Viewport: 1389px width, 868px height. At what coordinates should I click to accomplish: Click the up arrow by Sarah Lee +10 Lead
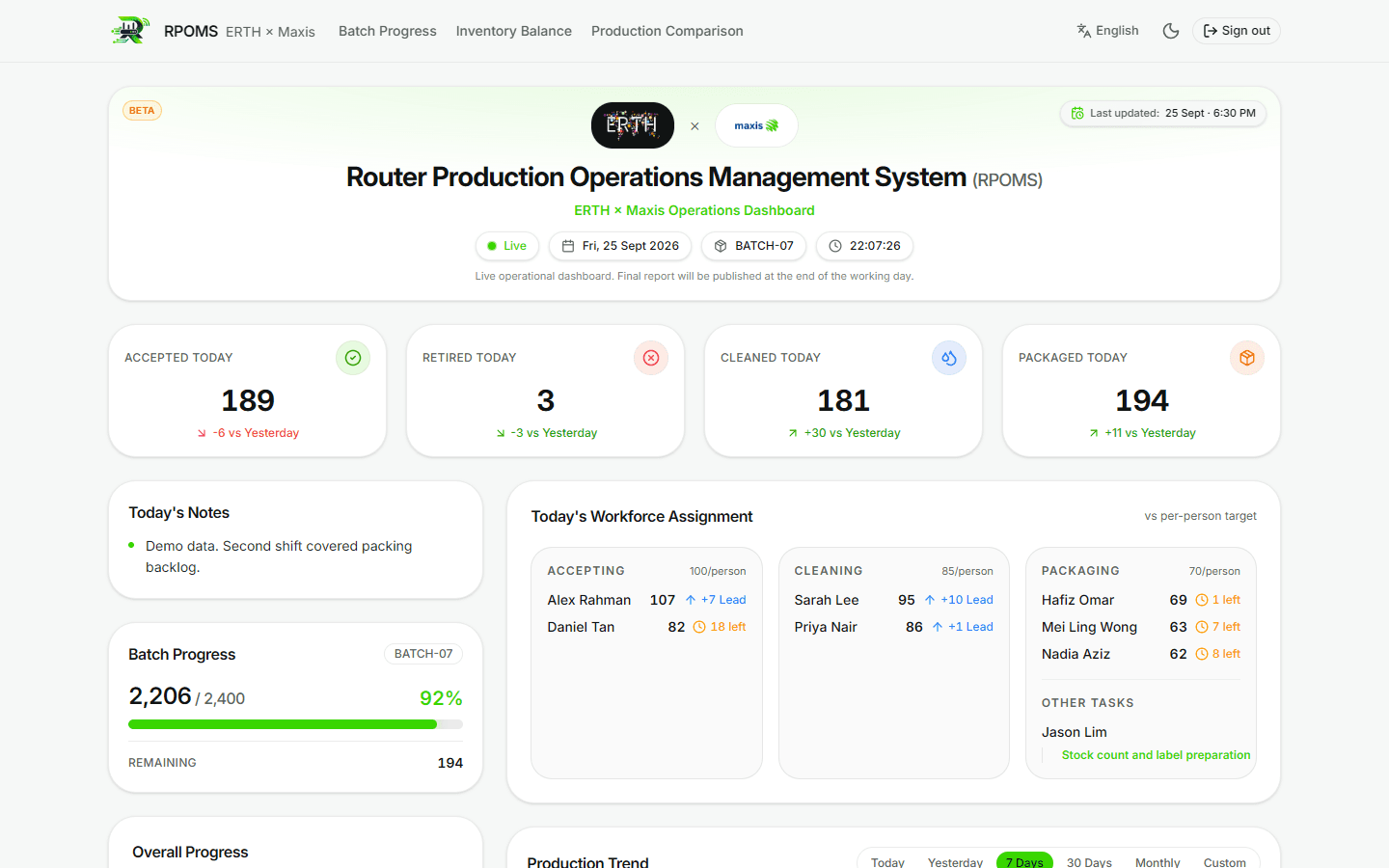[x=930, y=600]
